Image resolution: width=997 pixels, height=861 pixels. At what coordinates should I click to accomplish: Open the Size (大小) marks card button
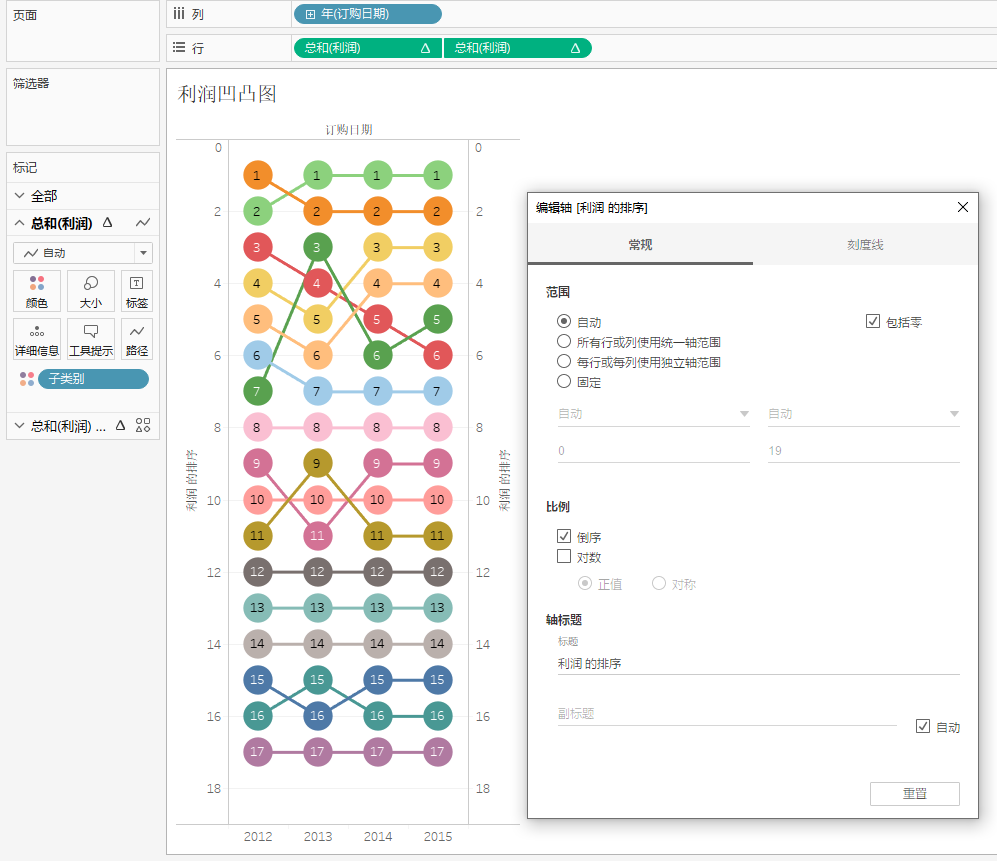coord(91,291)
